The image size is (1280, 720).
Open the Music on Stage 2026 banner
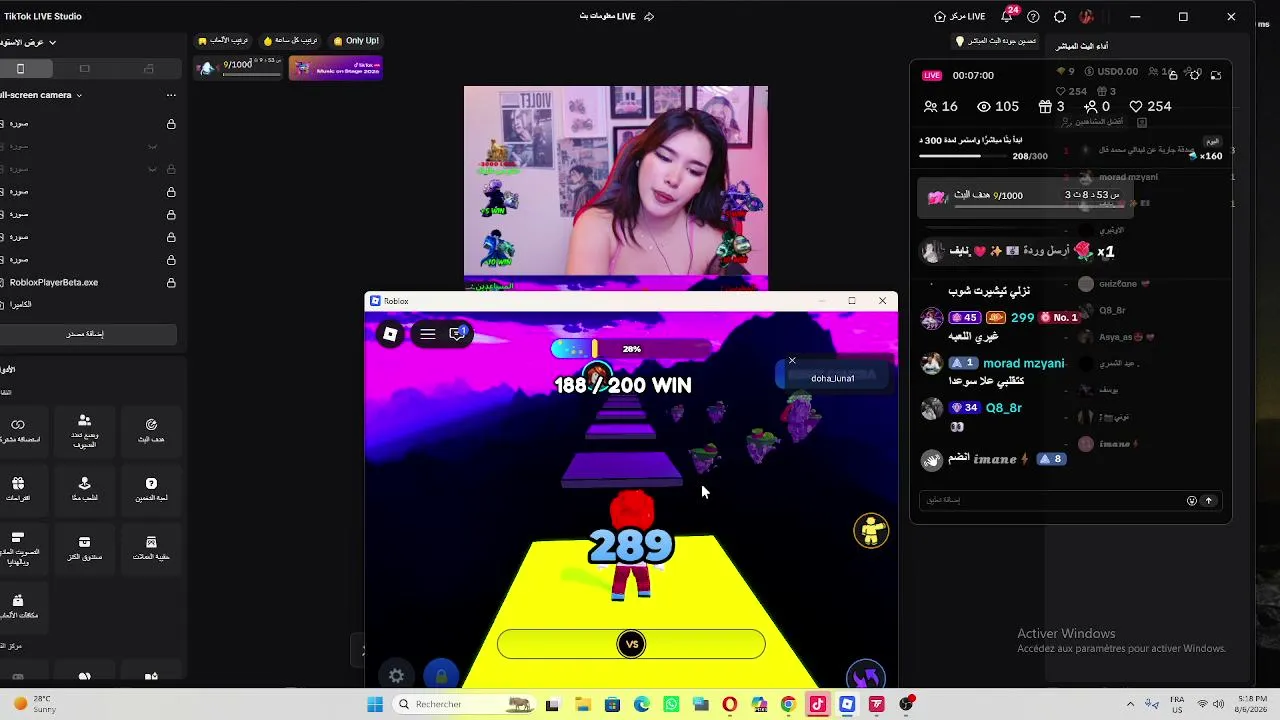pos(335,67)
